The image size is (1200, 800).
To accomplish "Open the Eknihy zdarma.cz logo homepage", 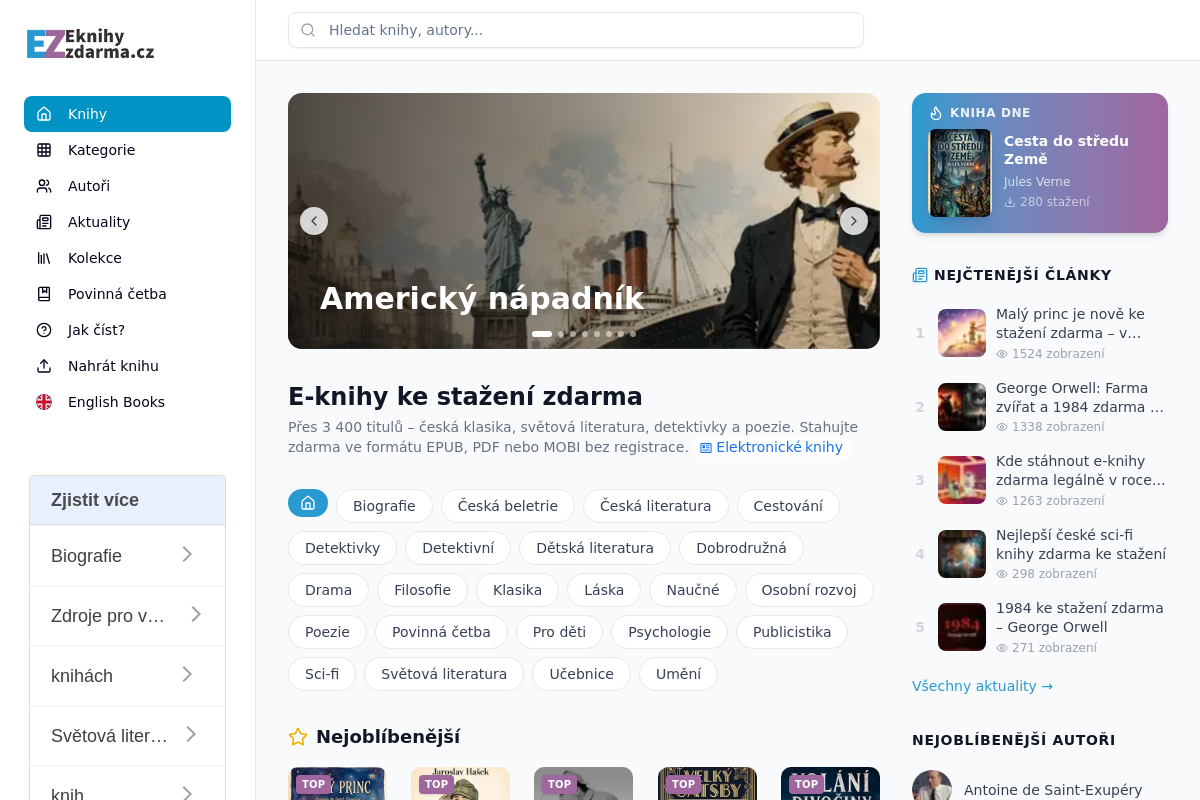I will (90, 44).
